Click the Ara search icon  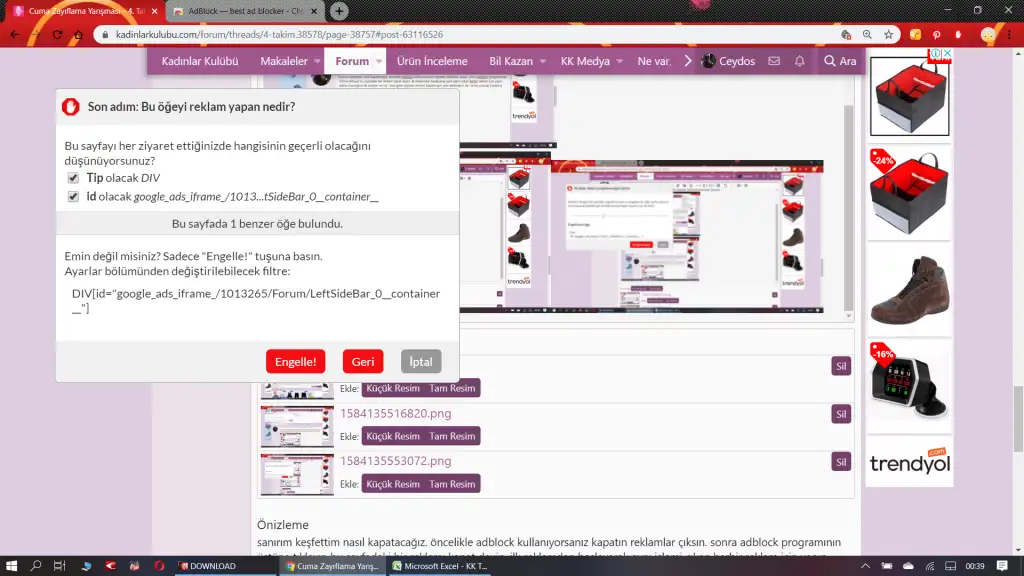tap(839, 61)
